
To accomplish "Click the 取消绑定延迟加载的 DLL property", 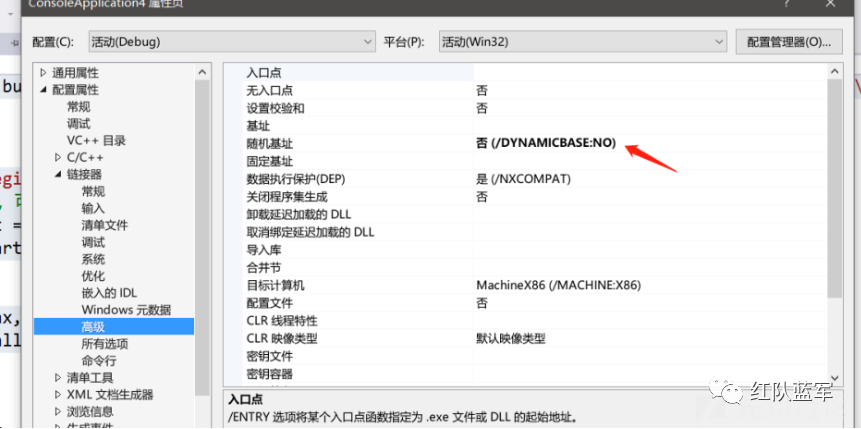I will (310, 232).
